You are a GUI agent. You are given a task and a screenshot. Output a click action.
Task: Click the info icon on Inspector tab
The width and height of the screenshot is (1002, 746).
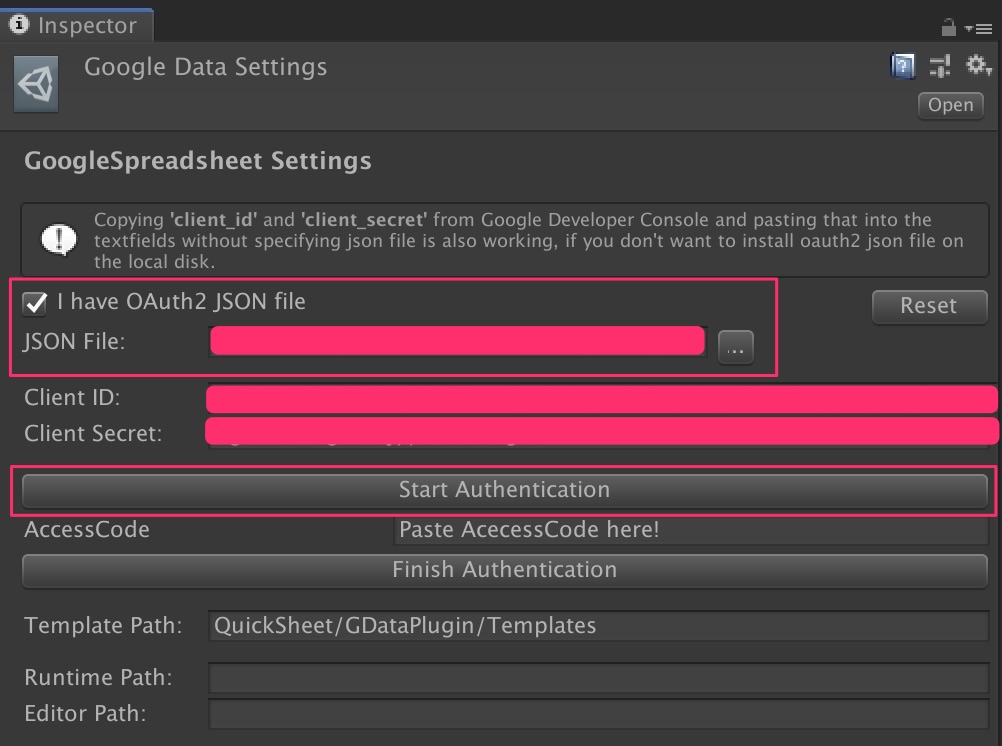pyautogui.click(x=18, y=24)
